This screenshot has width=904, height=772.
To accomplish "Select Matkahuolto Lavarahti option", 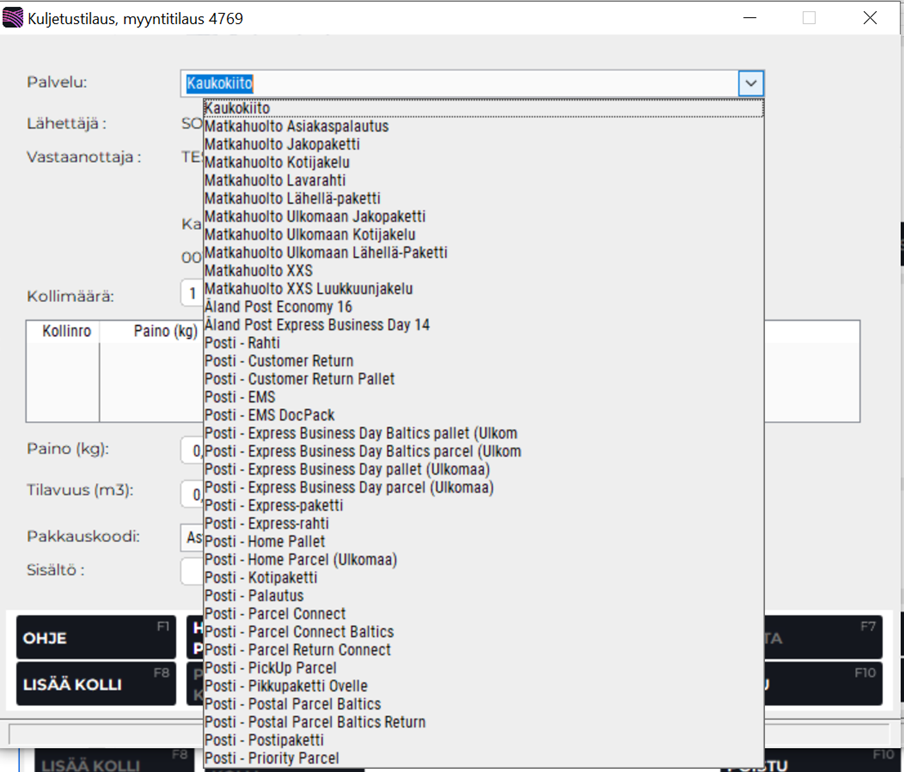I will (x=276, y=181).
